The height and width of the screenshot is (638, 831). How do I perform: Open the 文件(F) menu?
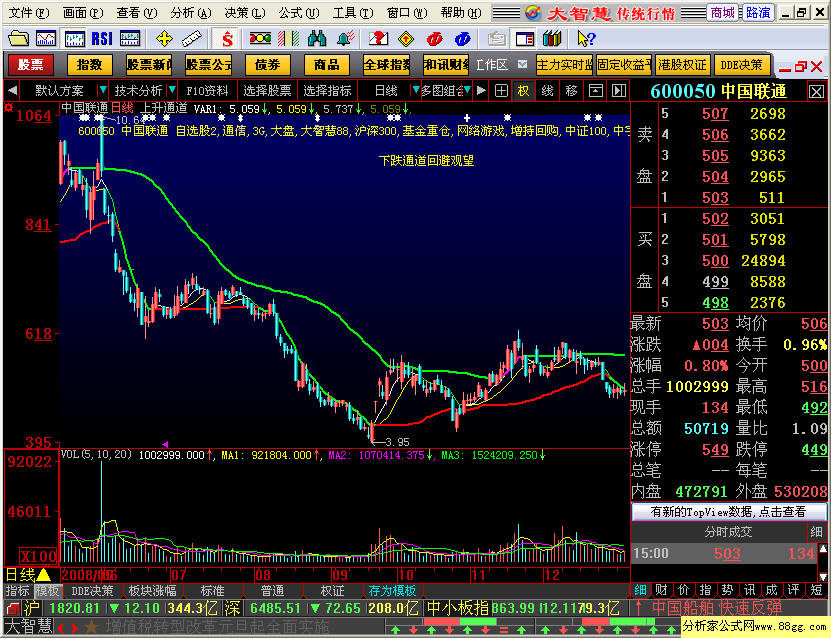[x=29, y=12]
